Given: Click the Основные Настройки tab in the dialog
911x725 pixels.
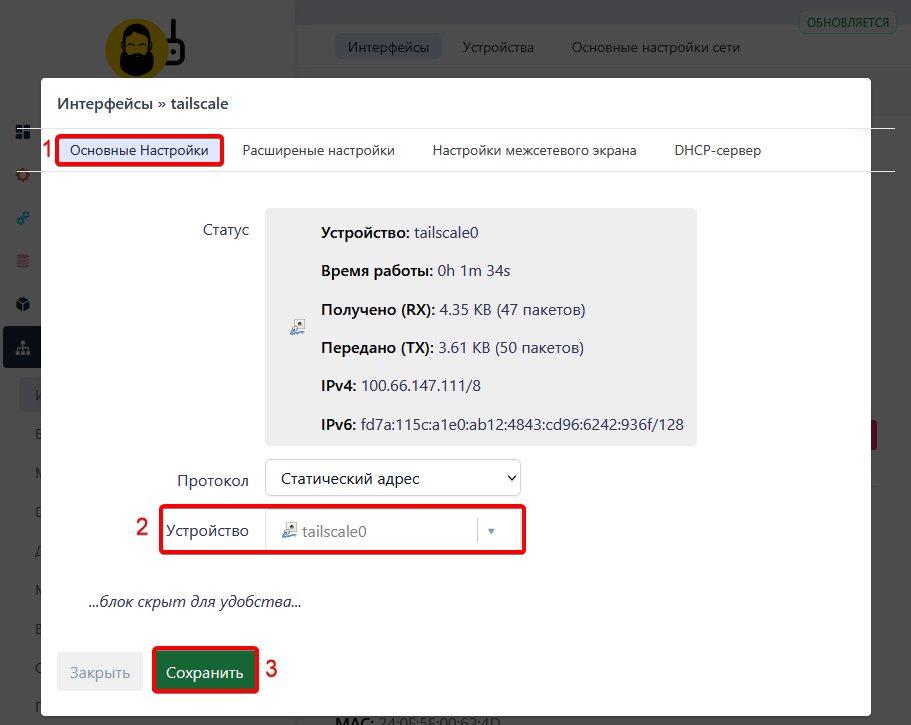Looking at the screenshot, I should click(138, 150).
